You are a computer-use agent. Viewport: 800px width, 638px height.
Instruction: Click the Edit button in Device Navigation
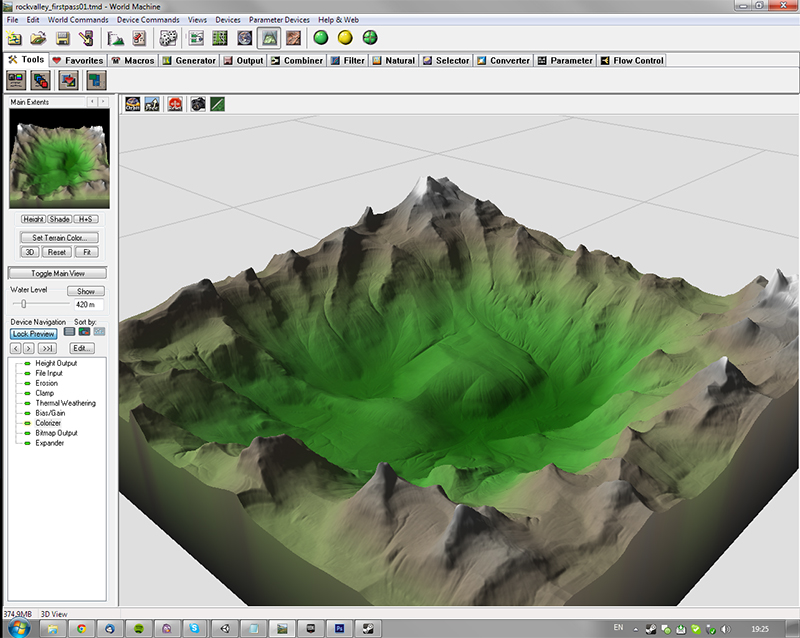(x=81, y=348)
